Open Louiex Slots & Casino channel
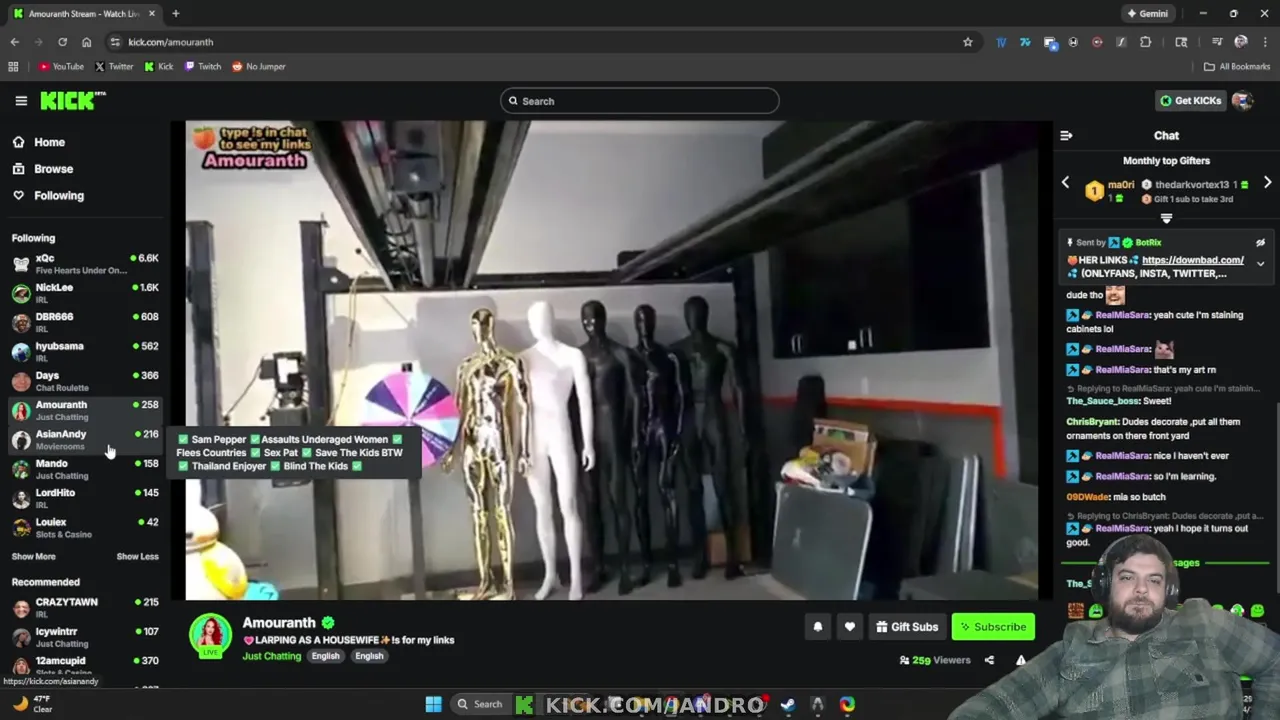This screenshot has width=1280, height=720. pyautogui.click(x=85, y=527)
